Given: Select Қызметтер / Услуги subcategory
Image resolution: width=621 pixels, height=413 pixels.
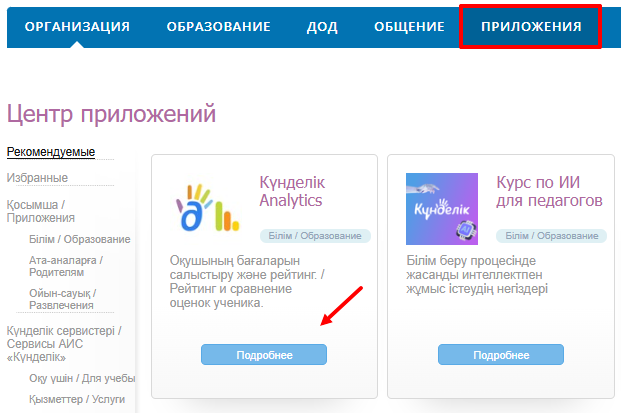Looking at the screenshot, I should (x=77, y=398).
